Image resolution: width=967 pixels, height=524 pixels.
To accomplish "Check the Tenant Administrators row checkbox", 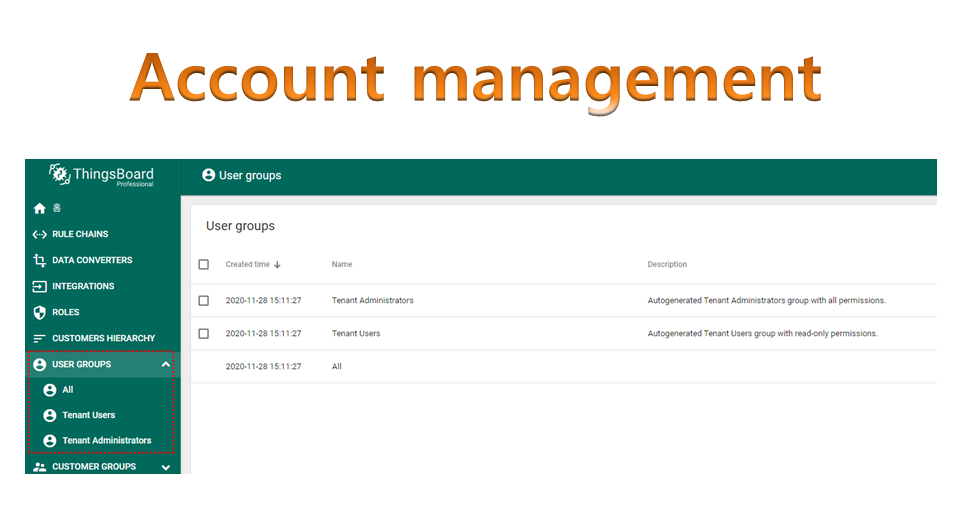I will click(x=204, y=300).
